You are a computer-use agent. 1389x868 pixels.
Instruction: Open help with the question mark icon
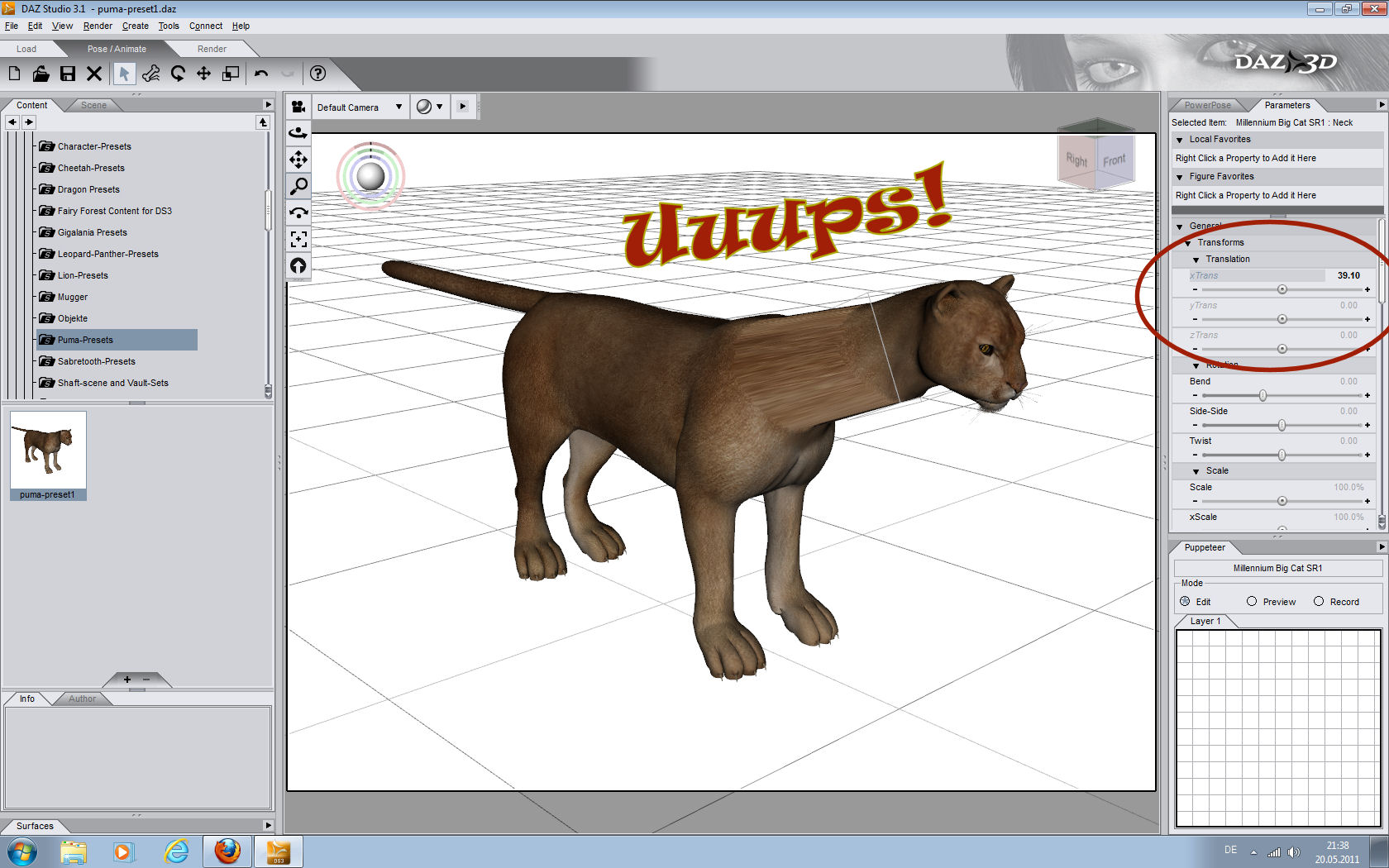[x=317, y=74]
